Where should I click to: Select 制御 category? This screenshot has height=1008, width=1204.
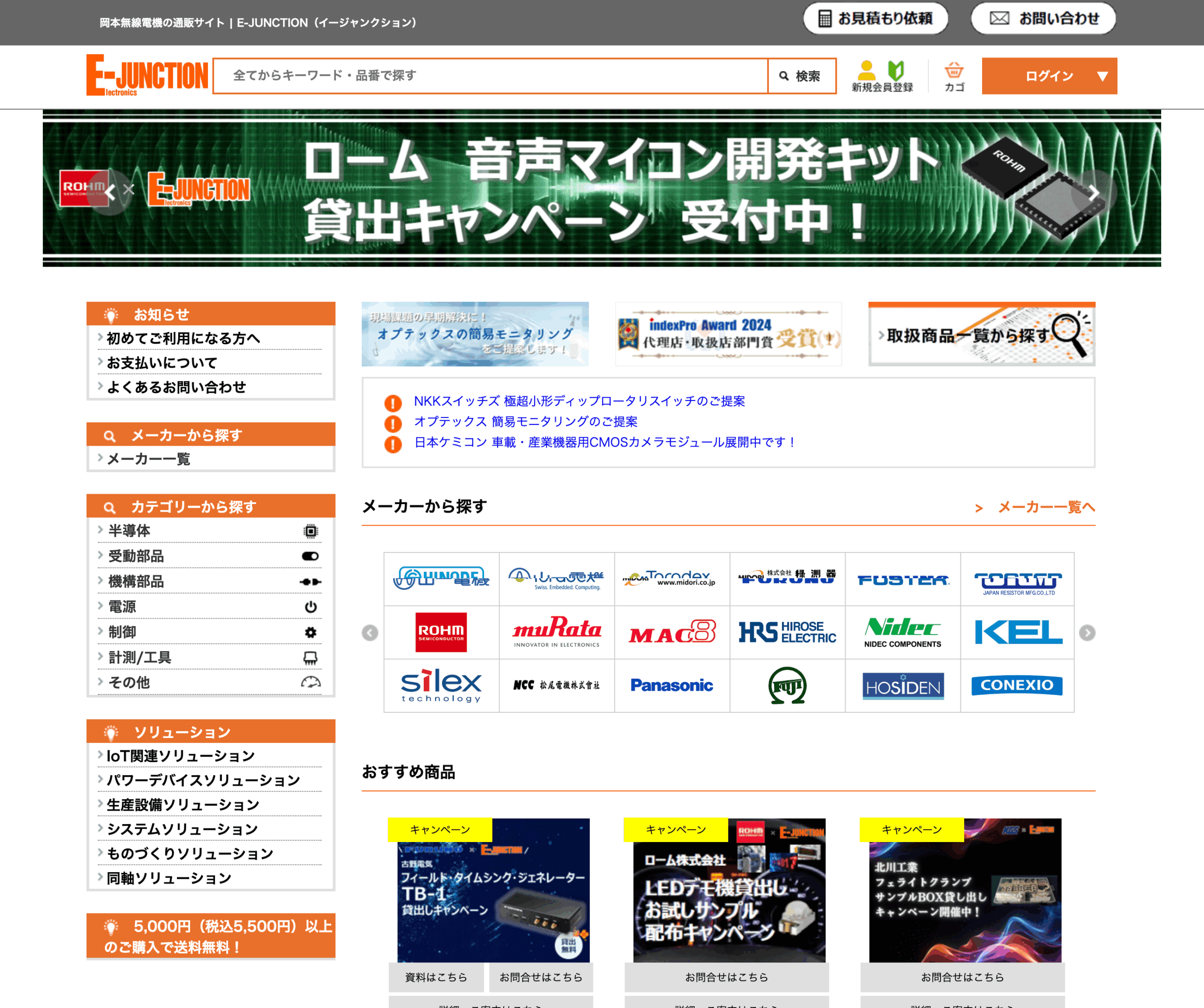click(210, 631)
